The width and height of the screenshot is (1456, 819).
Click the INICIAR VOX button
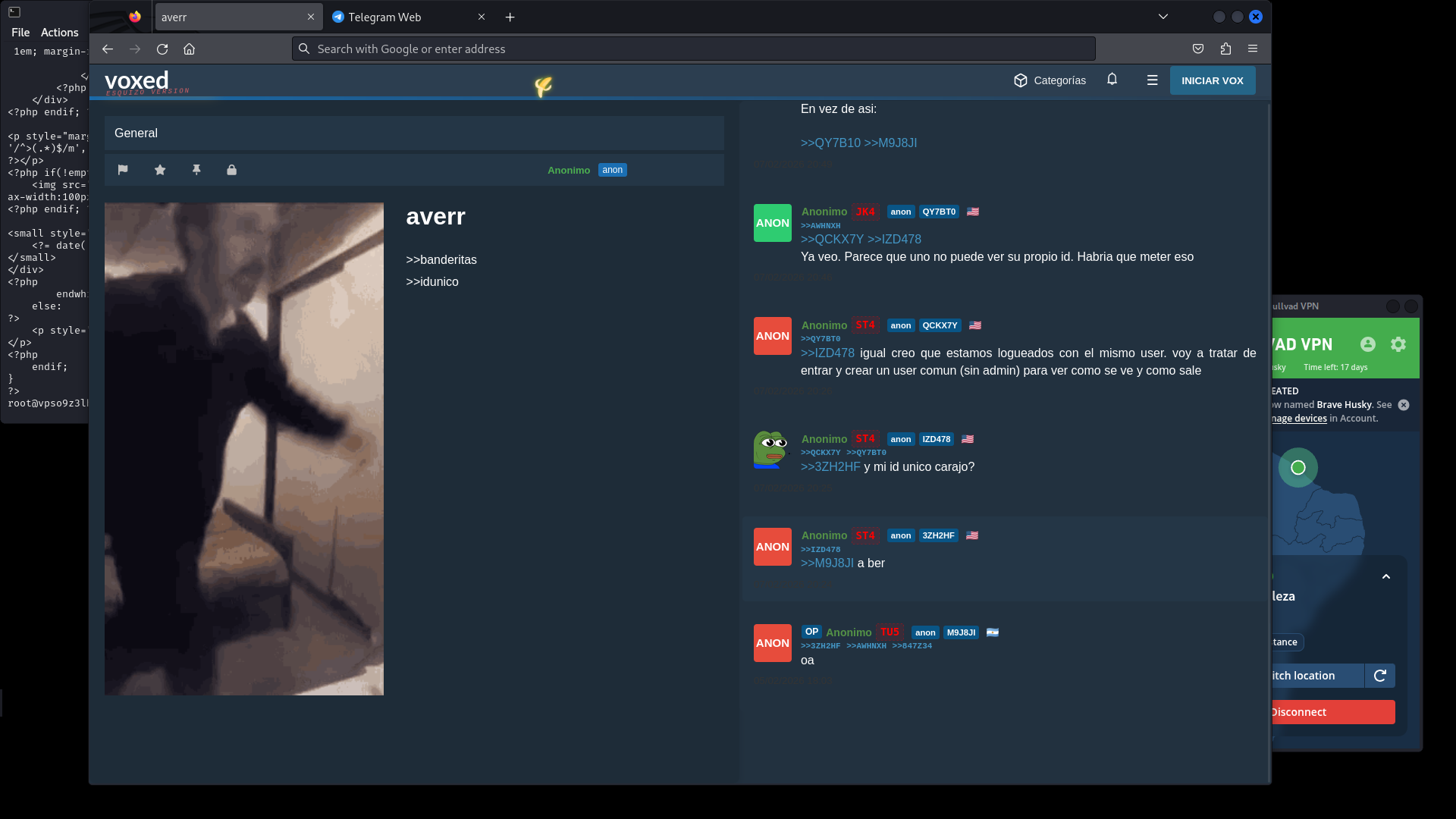tap(1212, 80)
